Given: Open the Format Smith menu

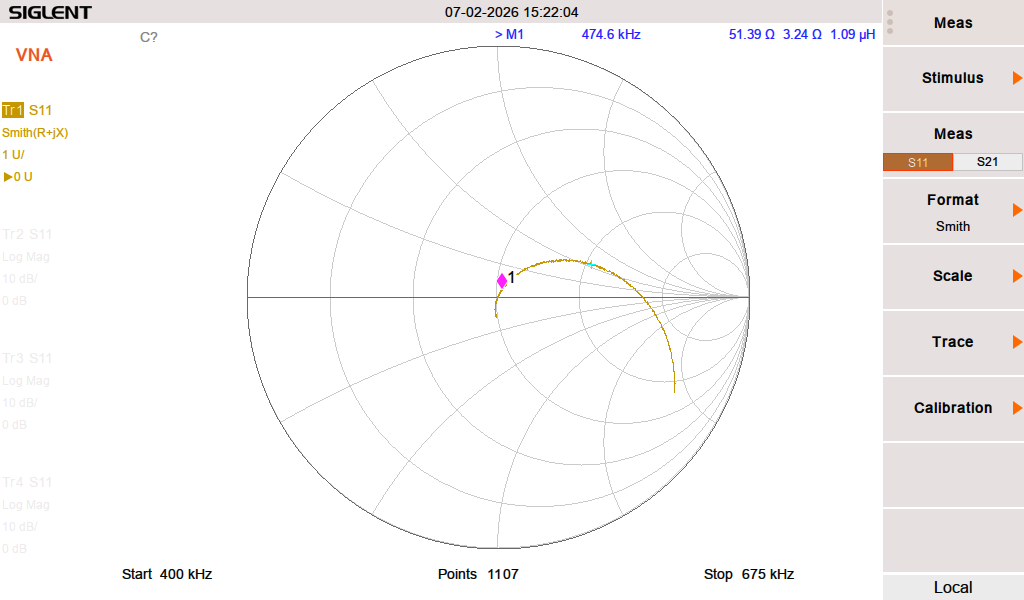Looking at the screenshot, I should (953, 212).
